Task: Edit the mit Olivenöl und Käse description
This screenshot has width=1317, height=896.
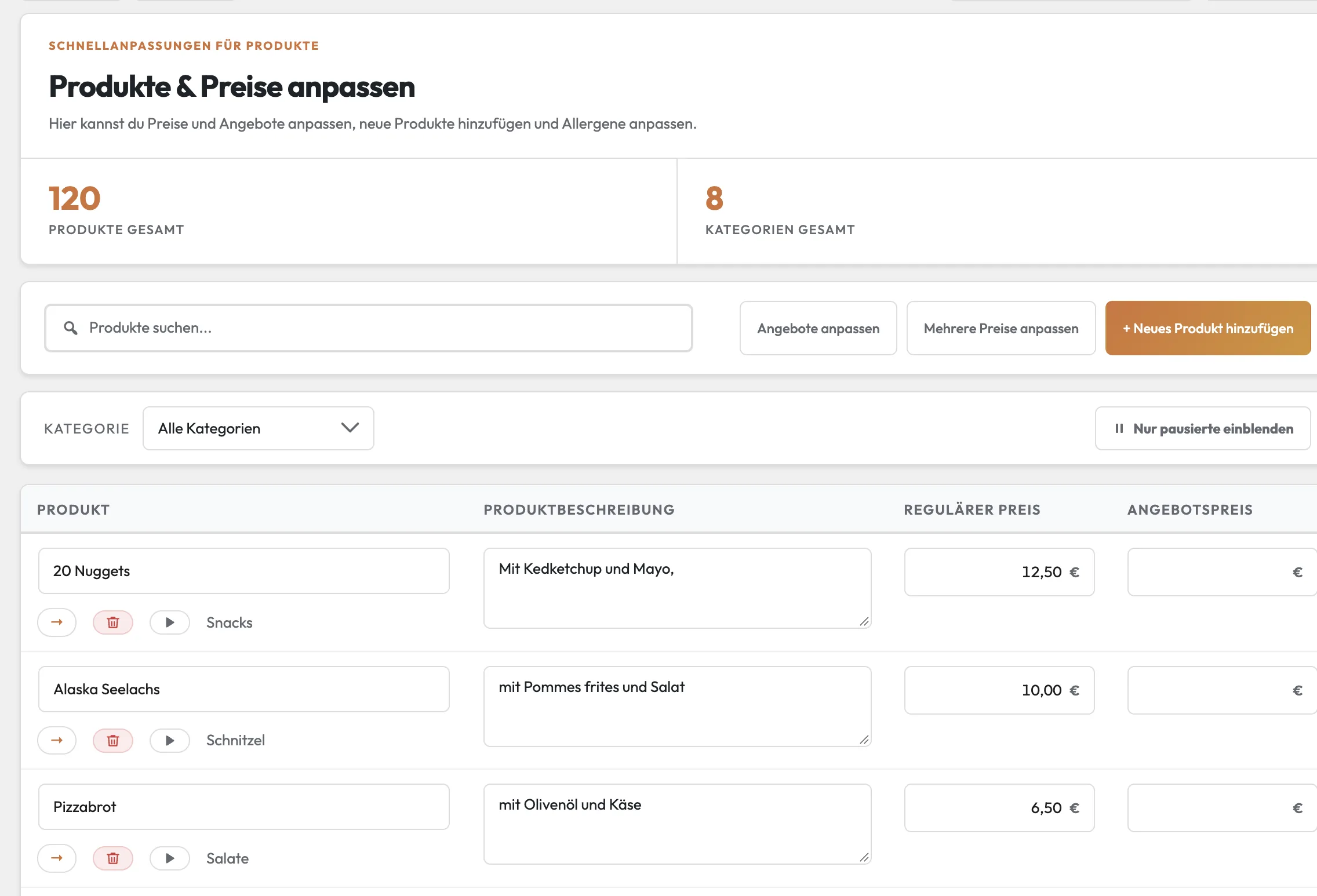Action: 678,824
